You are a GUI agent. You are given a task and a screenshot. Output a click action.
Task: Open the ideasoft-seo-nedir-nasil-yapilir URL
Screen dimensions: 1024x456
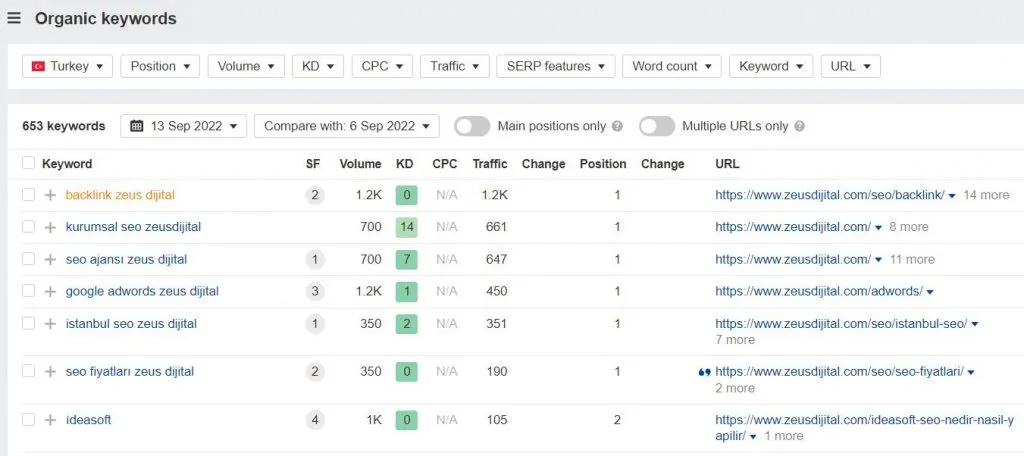coord(865,427)
